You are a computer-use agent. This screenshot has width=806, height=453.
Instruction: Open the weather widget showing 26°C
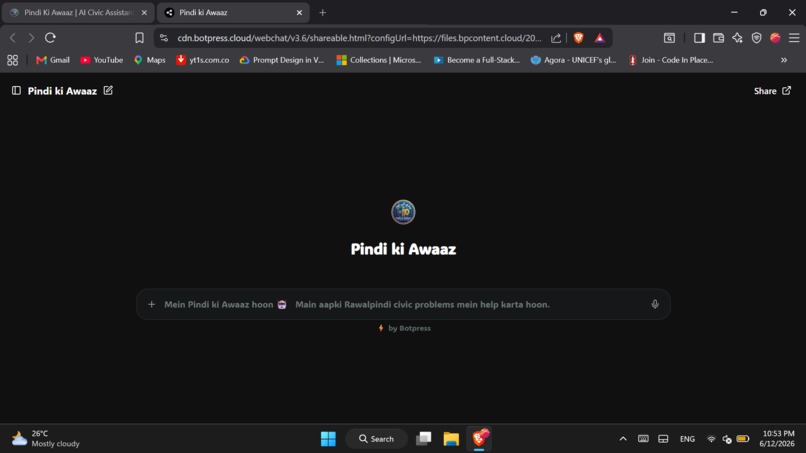click(46, 439)
